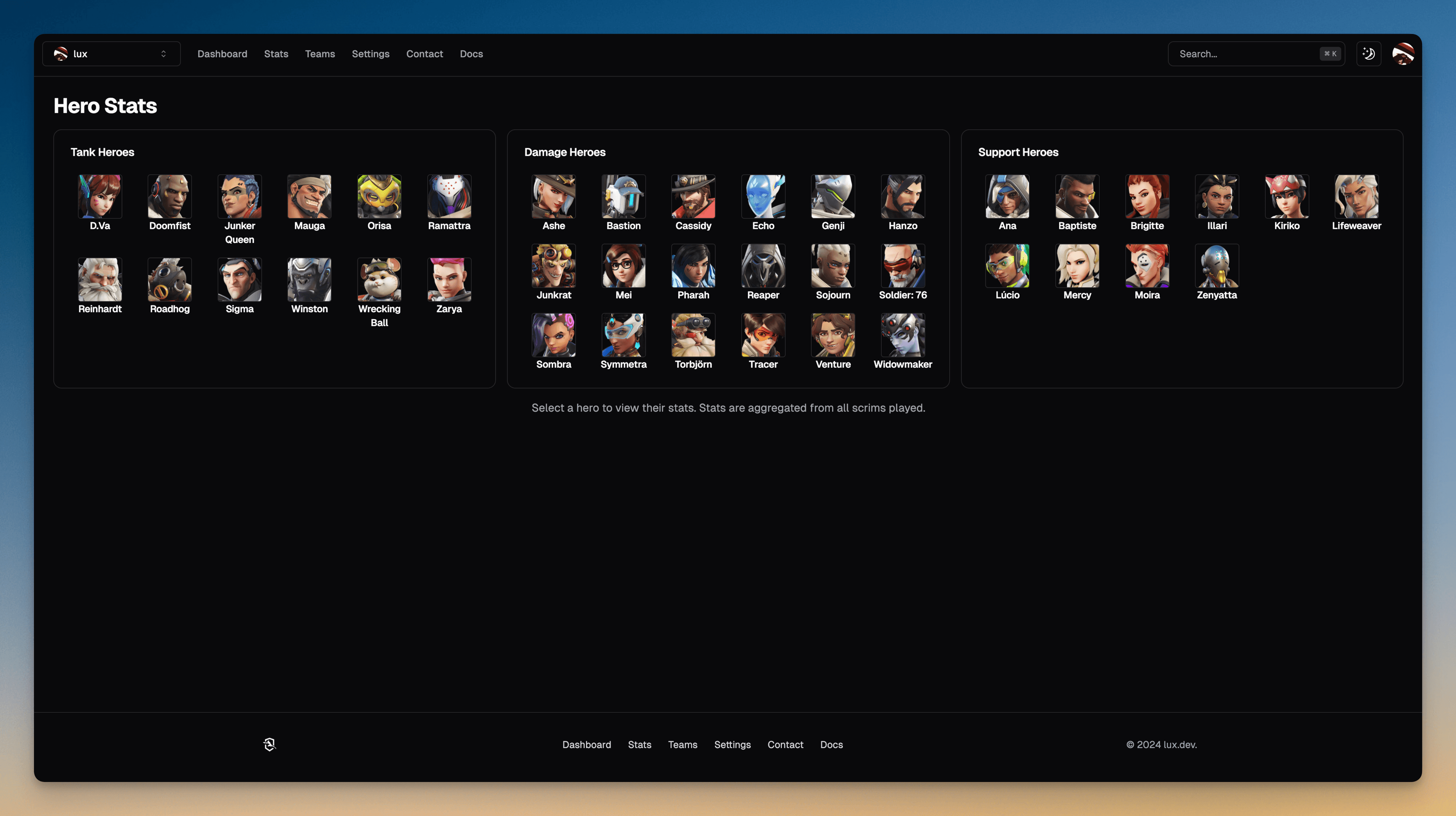The width and height of the screenshot is (1456, 816).
Task: Select the Kiriko hero icon
Action: (1287, 196)
